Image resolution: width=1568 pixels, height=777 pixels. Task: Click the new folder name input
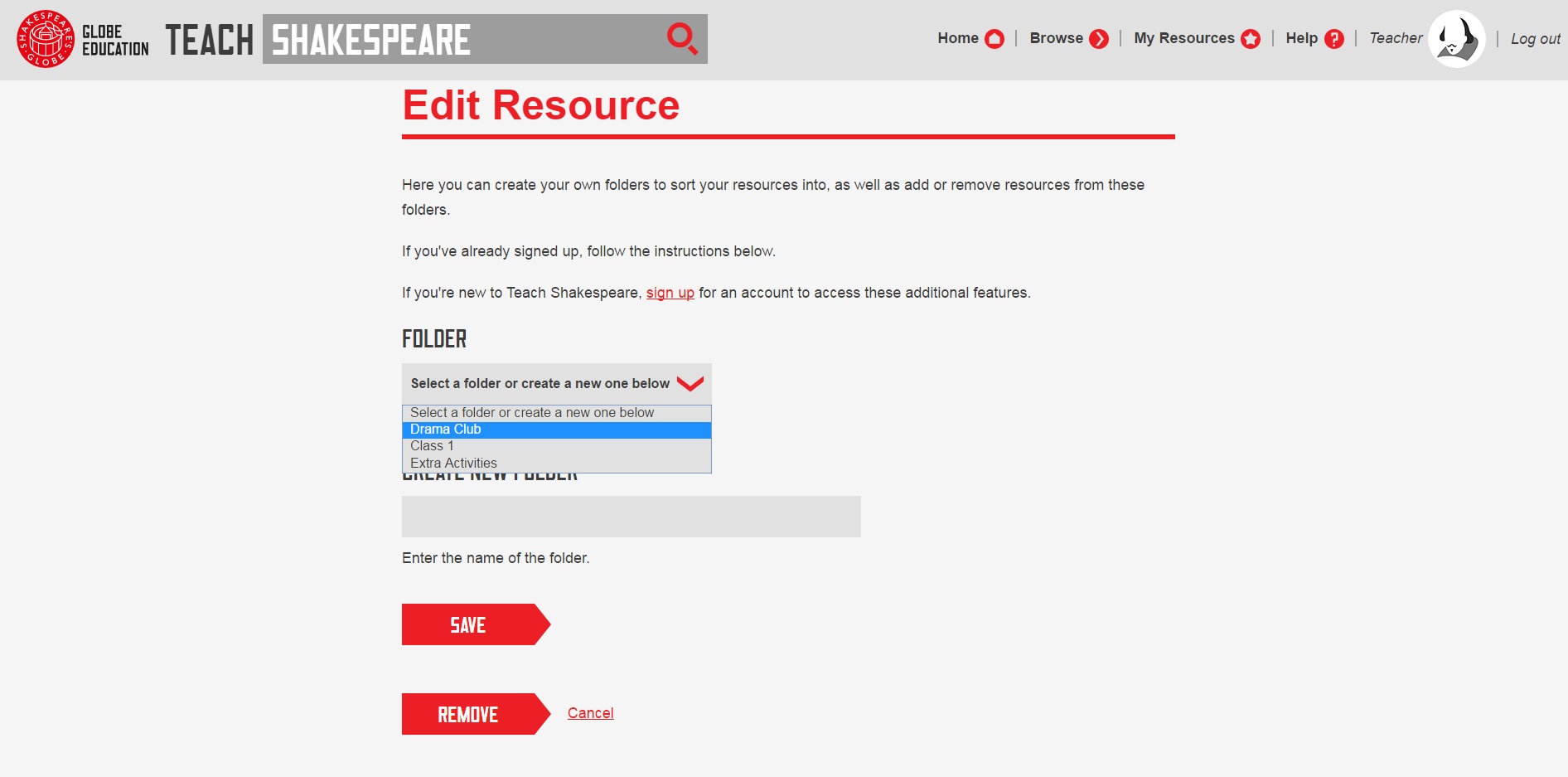(x=632, y=517)
